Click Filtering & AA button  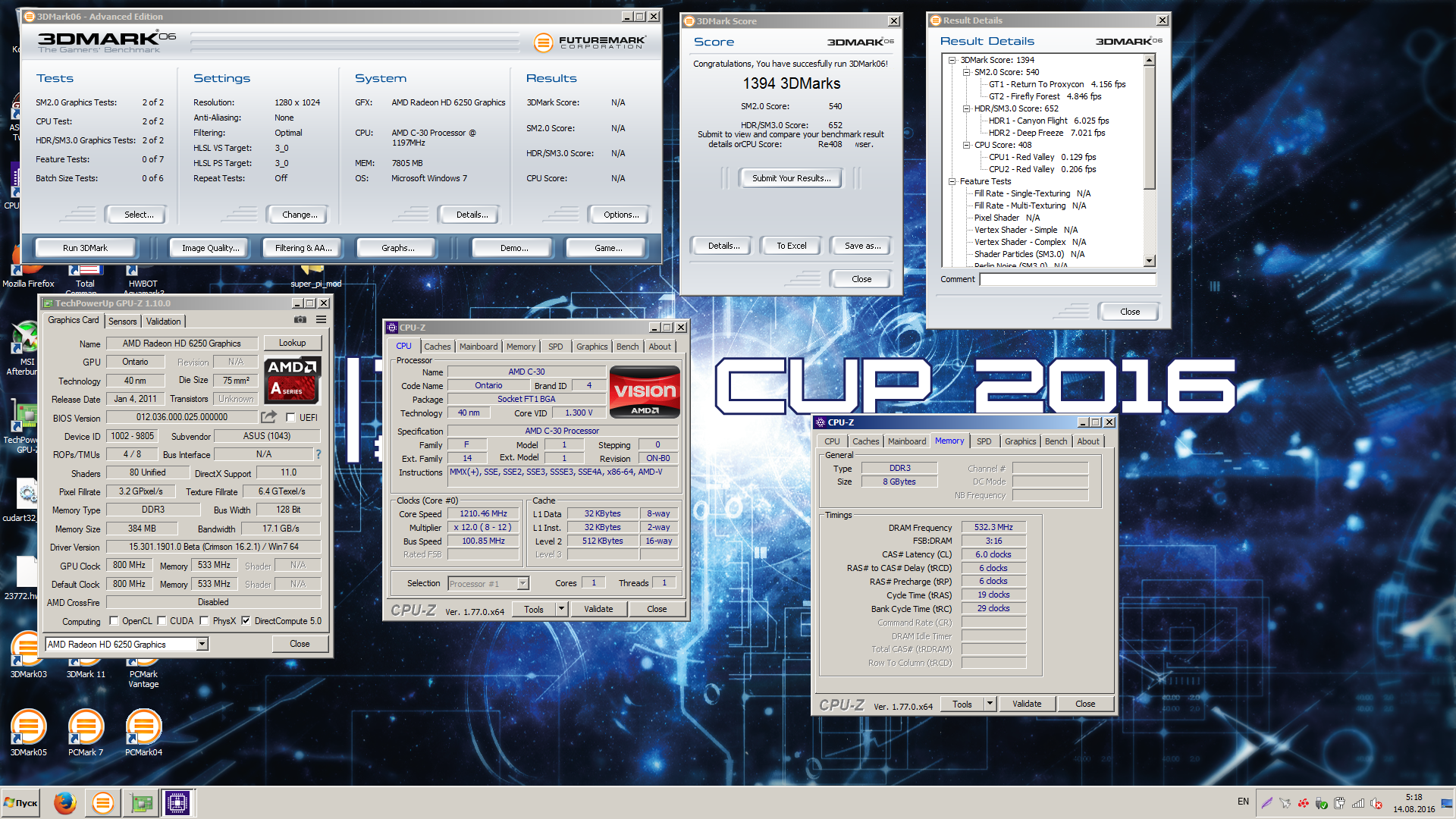click(x=303, y=248)
